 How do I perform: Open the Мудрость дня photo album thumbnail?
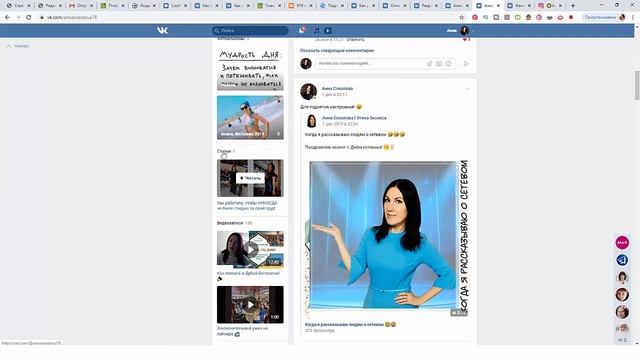tap(250, 69)
